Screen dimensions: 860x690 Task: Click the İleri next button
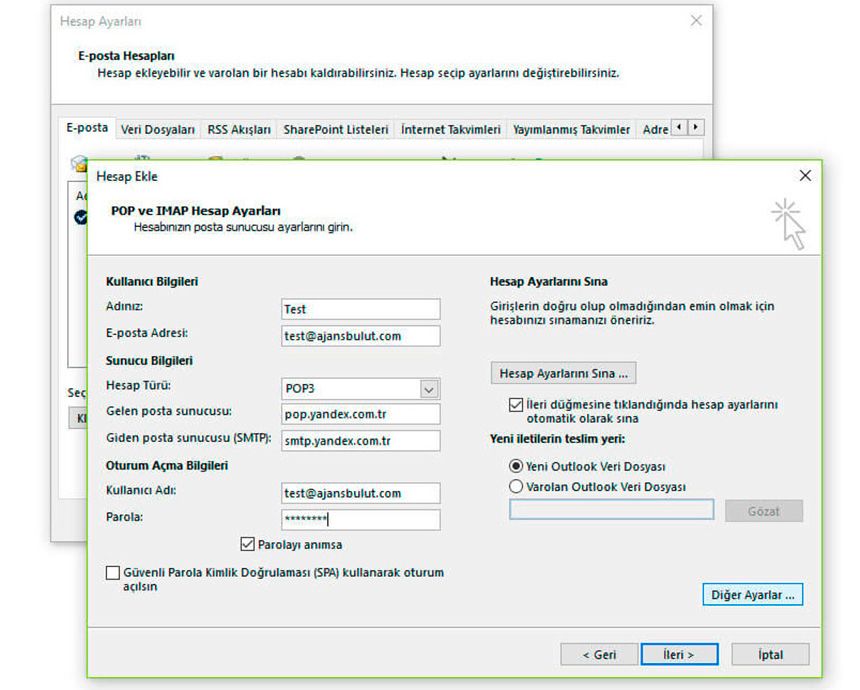[x=679, y=654]
